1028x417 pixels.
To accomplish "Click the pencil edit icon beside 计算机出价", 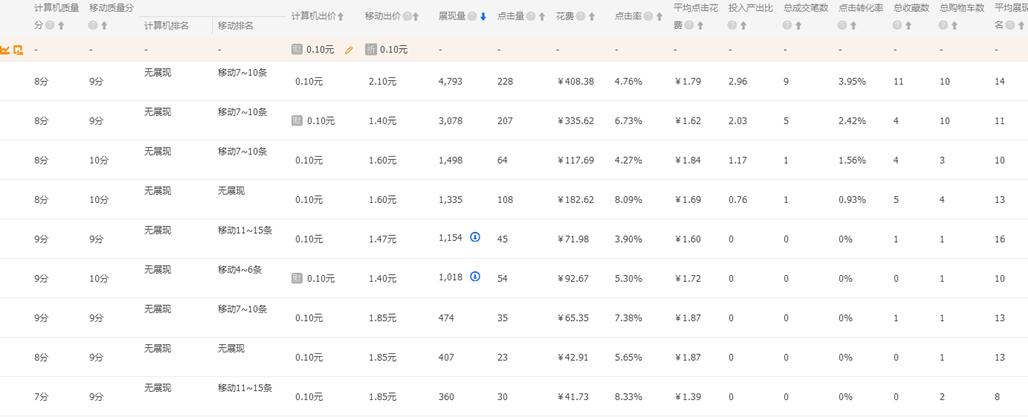I will [348, 49].
